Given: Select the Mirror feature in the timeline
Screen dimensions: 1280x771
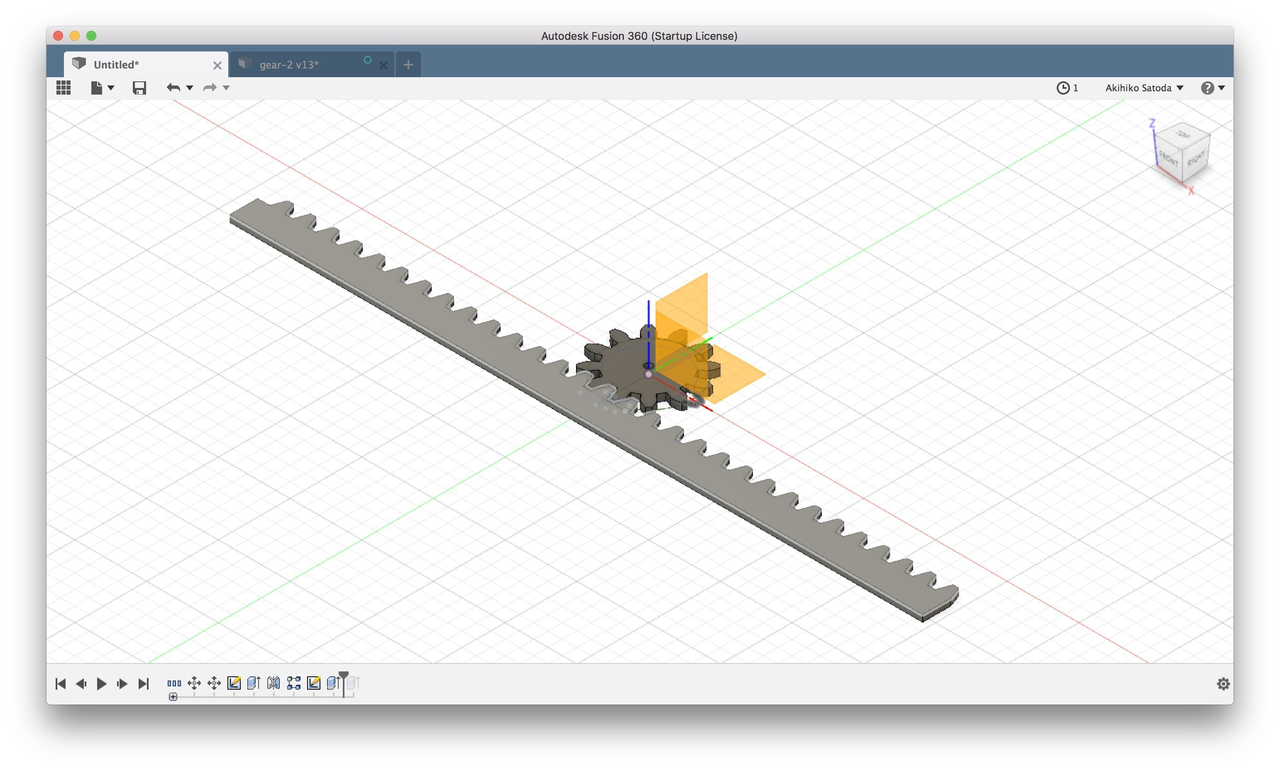Looking at the screenshot, I should point(273,683).
